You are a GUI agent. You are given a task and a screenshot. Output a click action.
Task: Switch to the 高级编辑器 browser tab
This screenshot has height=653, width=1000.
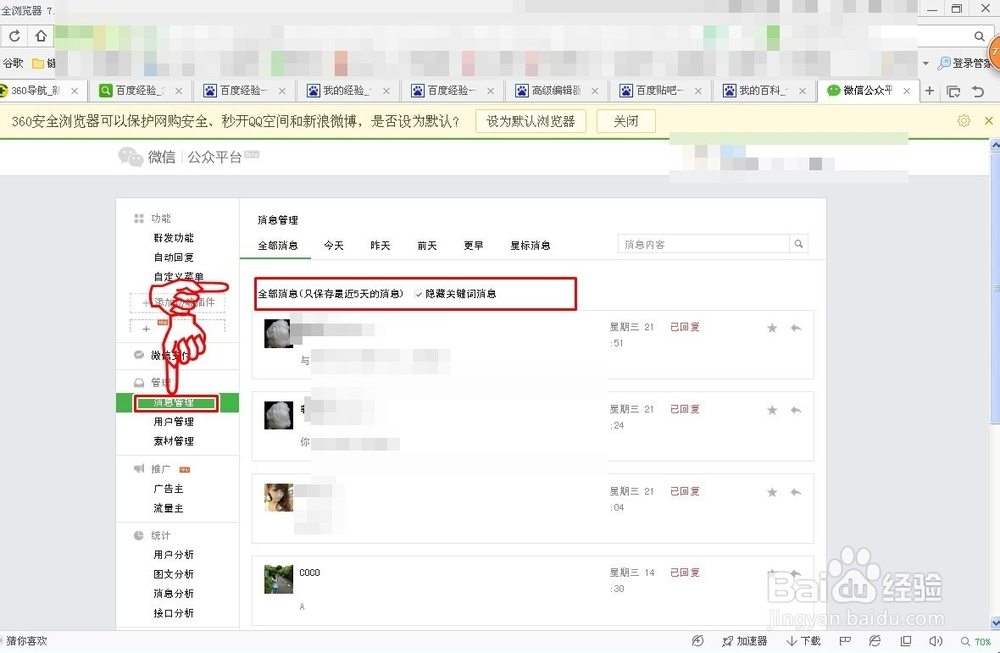(x=555, y=91)
